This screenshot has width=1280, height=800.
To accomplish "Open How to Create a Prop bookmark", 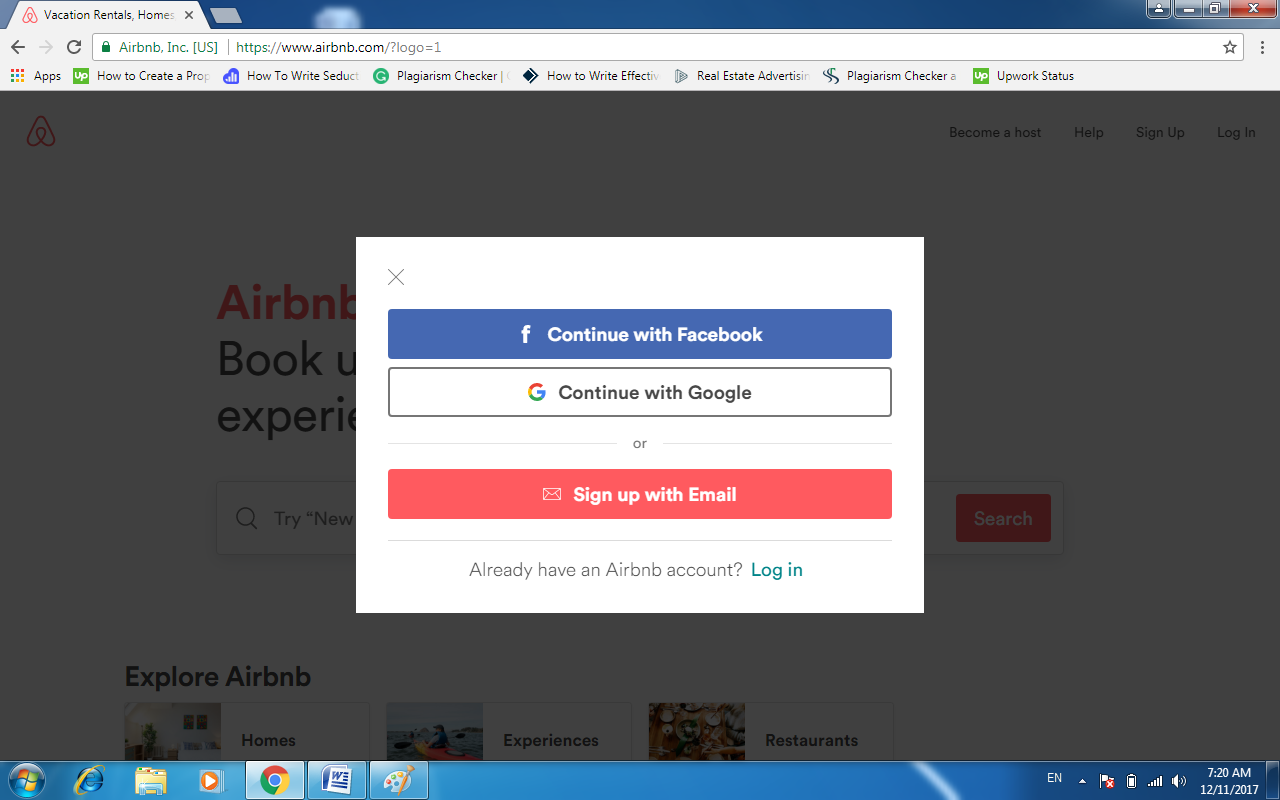I will point(142,76).
